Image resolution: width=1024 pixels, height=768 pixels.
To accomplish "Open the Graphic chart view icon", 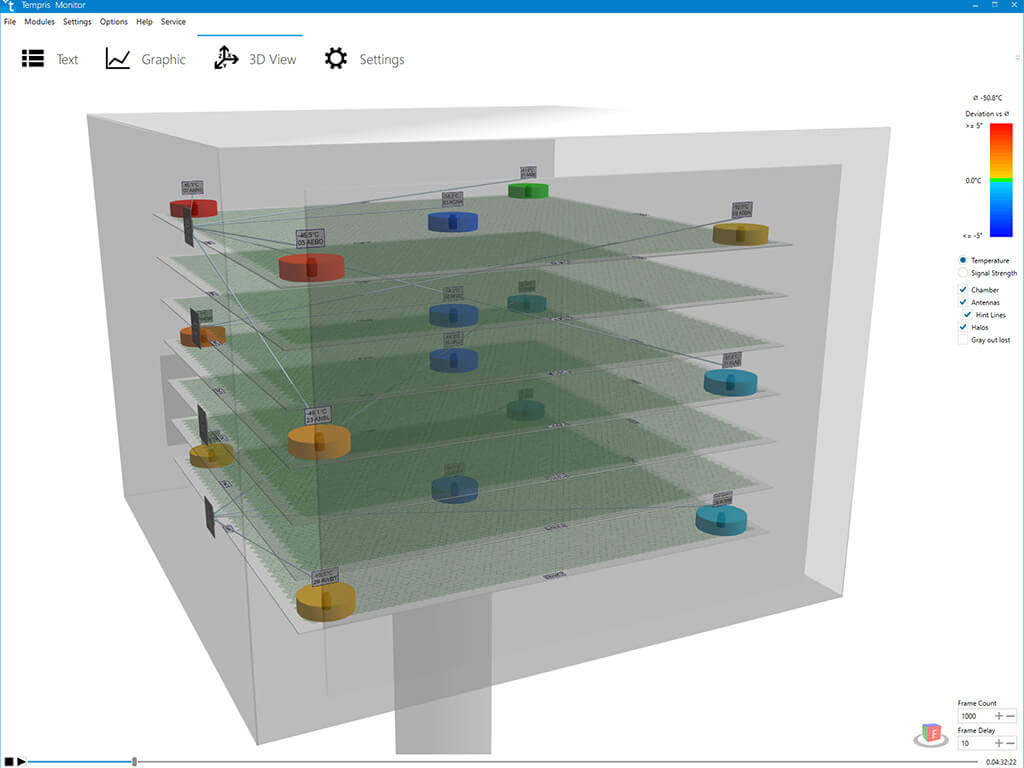I will (118, 59).
